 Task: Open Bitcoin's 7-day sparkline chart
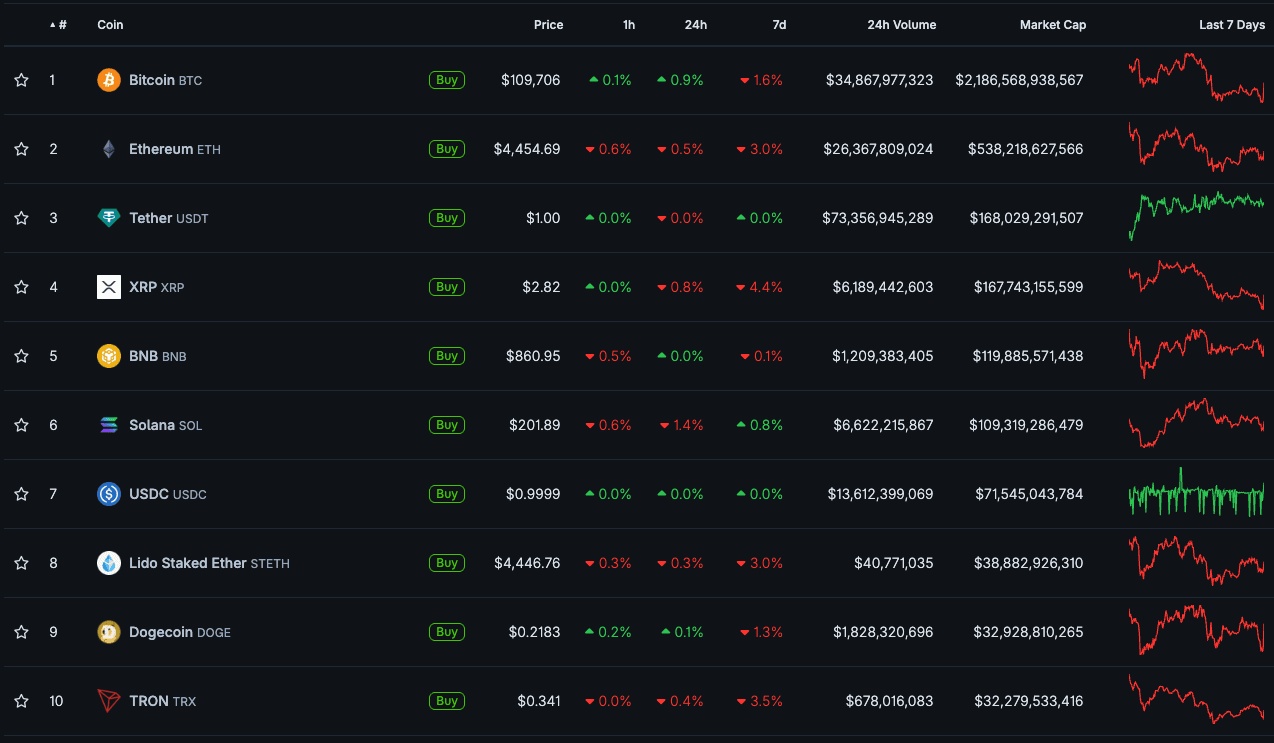click(x=1196, y=78)
